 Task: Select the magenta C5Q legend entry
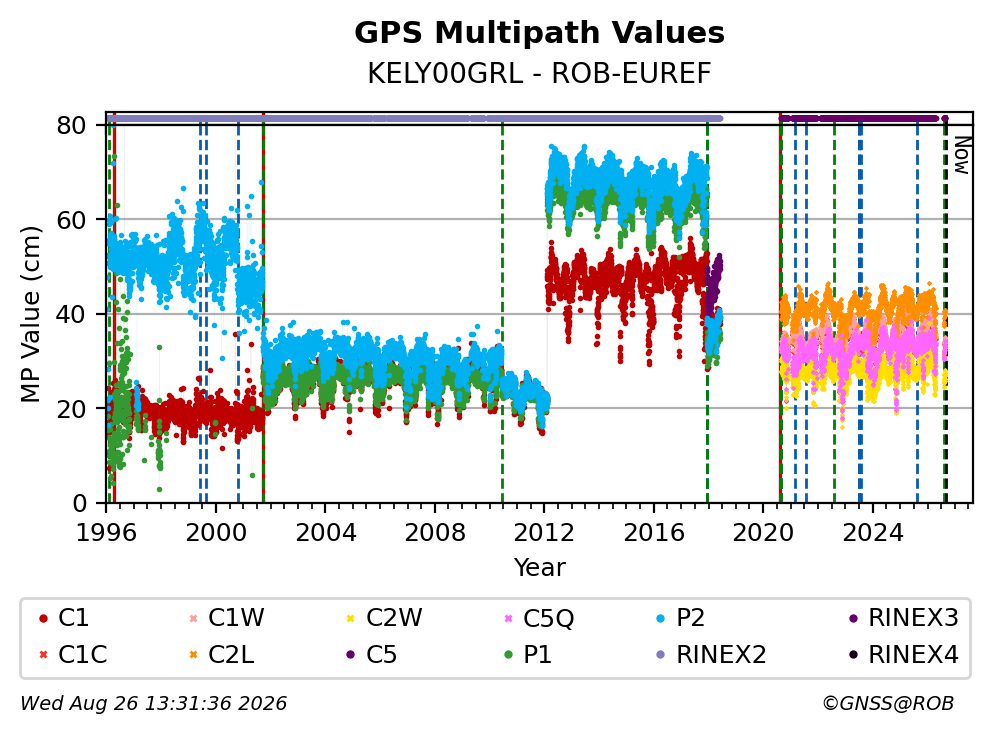[x=538, y=618]
